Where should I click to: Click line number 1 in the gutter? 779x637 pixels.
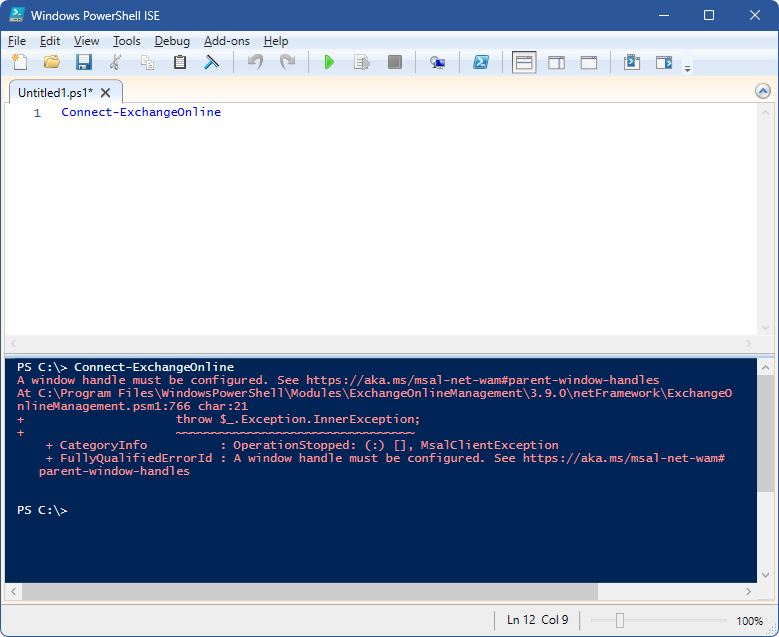[x=37, y=113]
